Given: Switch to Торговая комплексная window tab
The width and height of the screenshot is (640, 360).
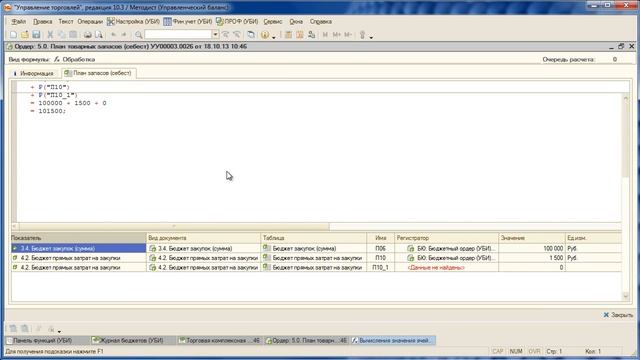Looking at the screenshot, I should pyautogui.click(x=220, y=340).
